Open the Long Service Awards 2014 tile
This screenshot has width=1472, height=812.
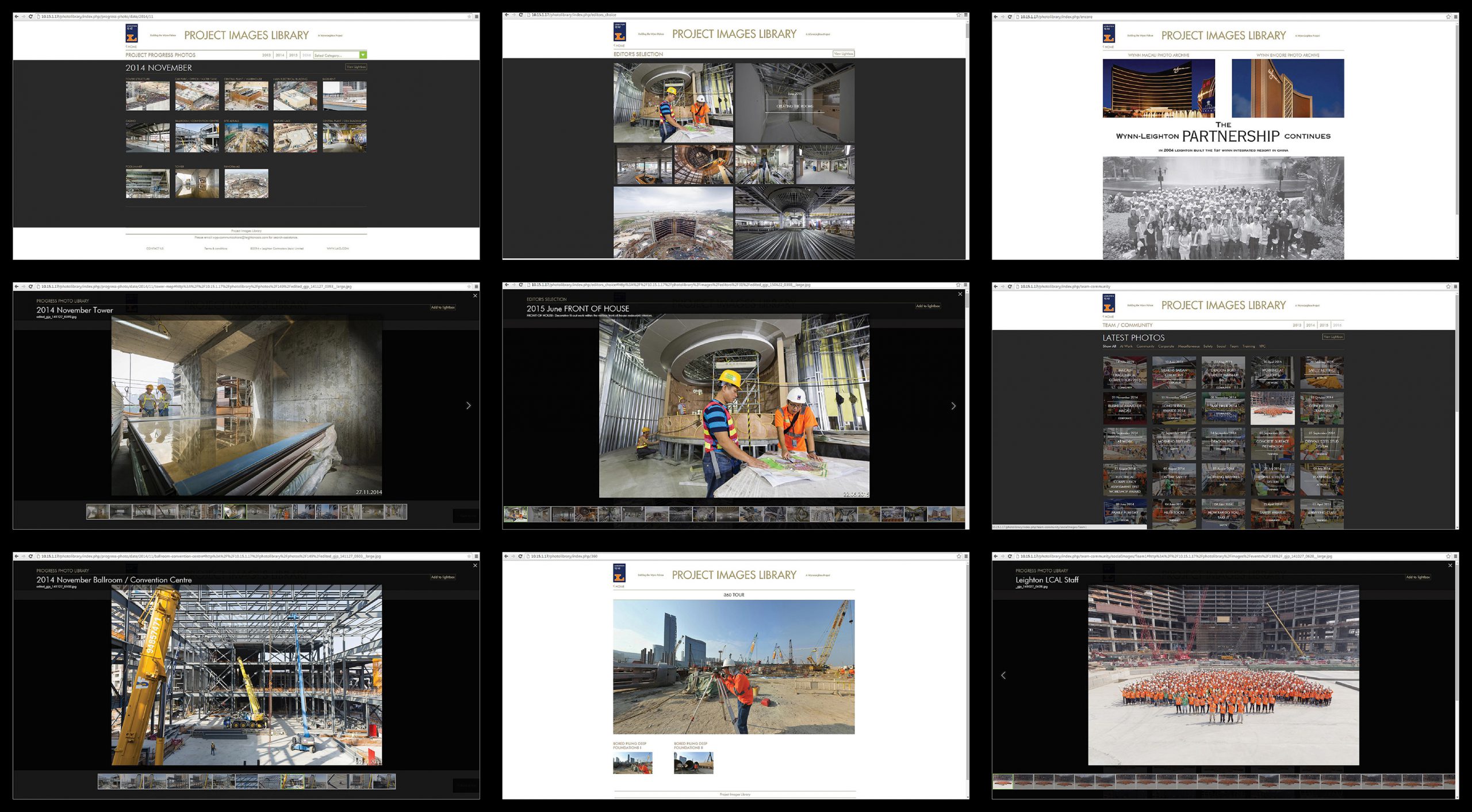[x=1174, y=409]
